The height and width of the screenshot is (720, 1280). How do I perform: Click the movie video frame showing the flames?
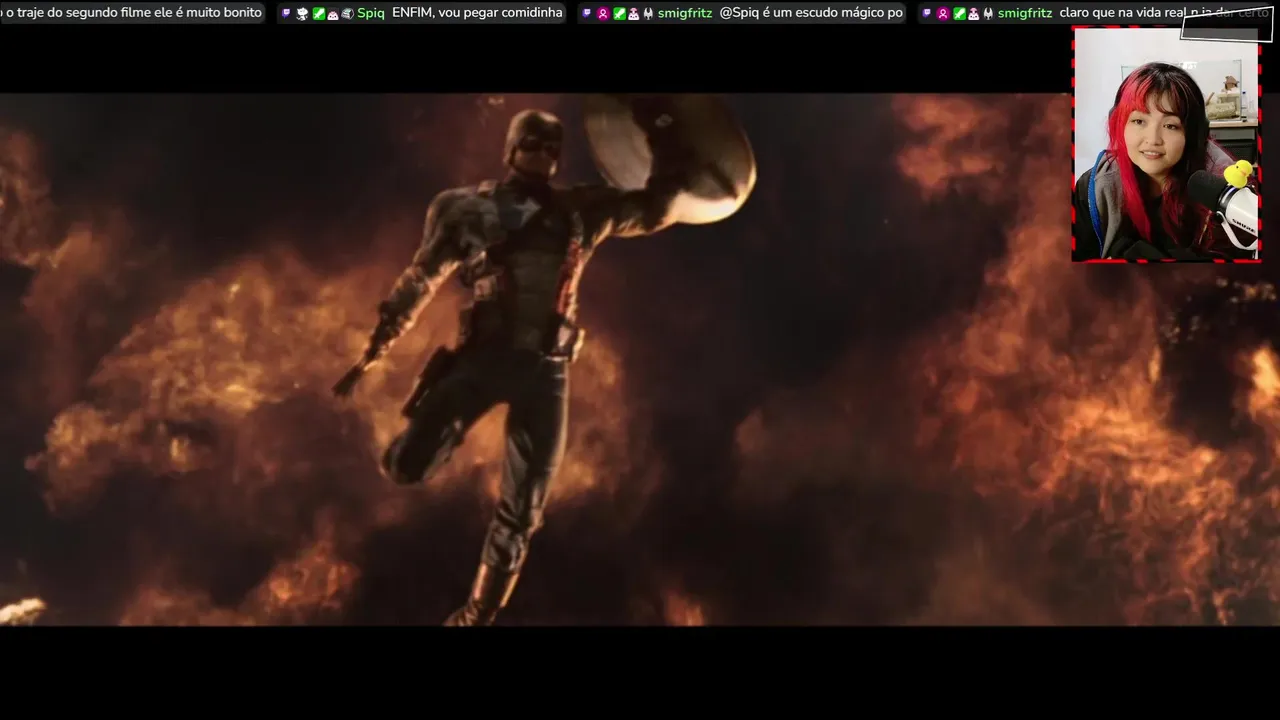[x=640, y=360]
